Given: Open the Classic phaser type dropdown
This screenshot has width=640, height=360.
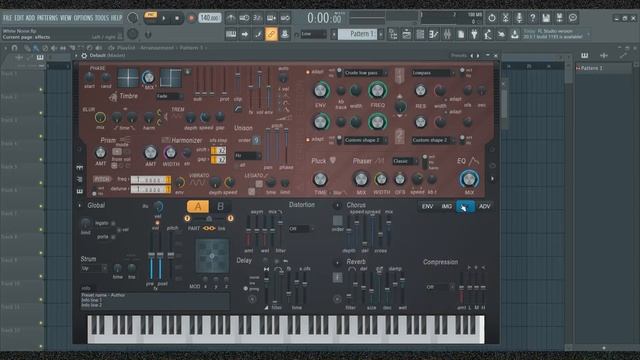Looking at the screenshot, I should (404, 161).
